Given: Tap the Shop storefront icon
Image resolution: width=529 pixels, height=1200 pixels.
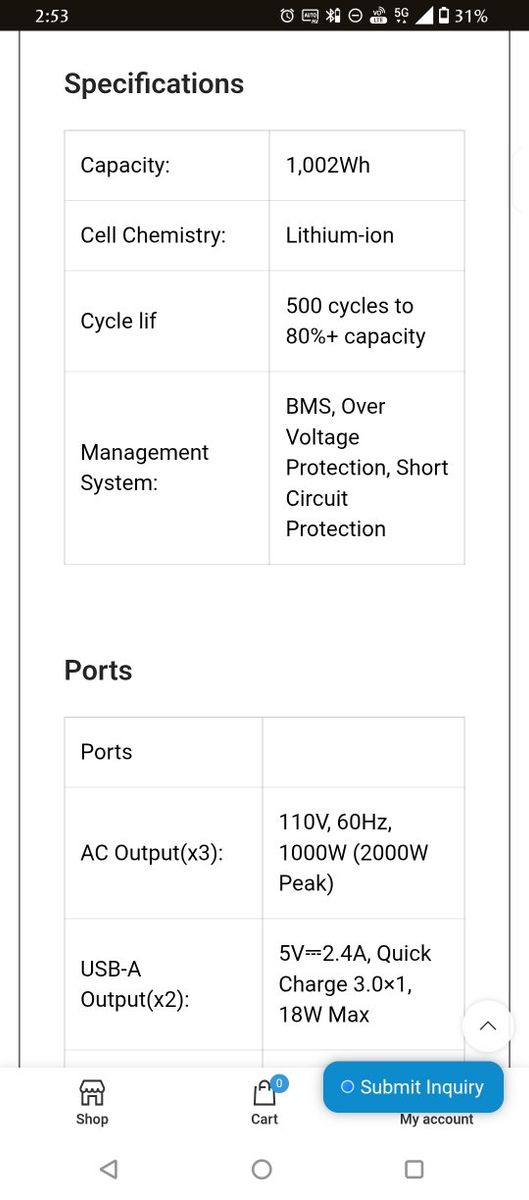Looking at the screenshot, I should [x=92, y=1092].
